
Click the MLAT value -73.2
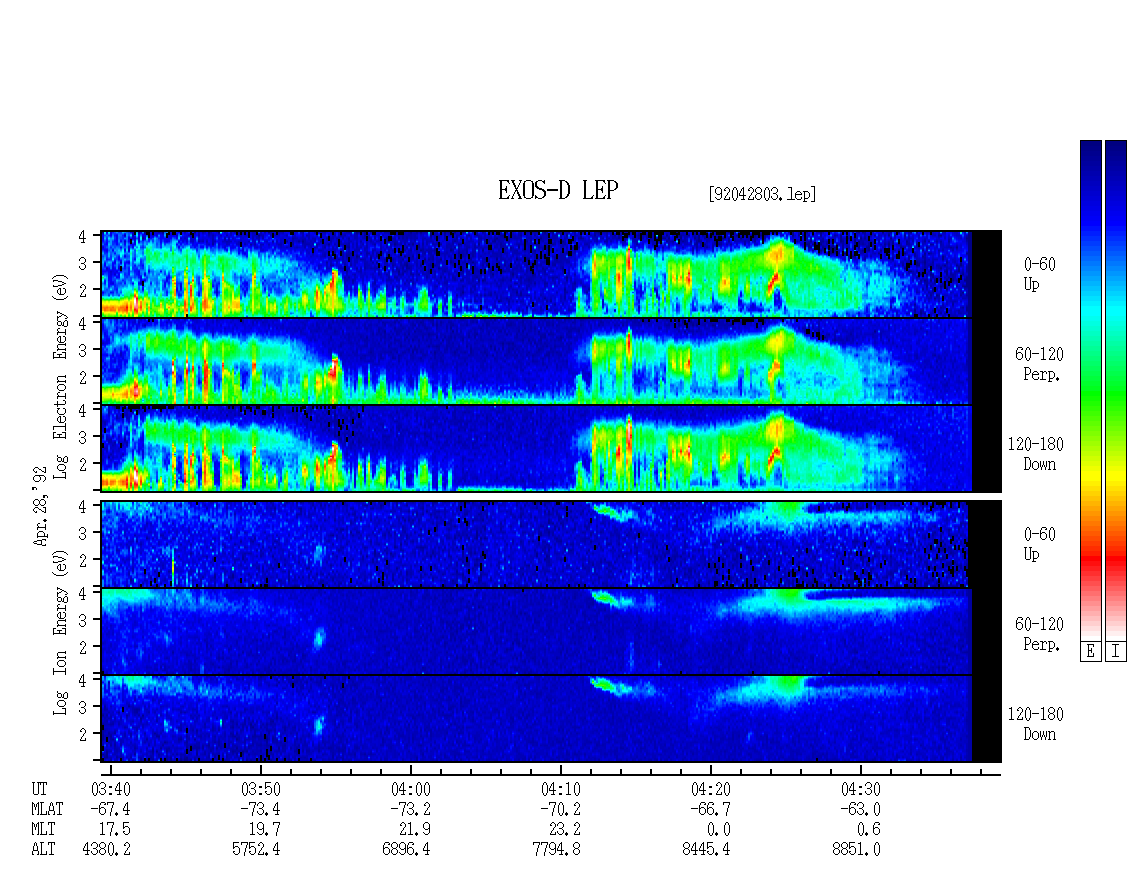411,809
